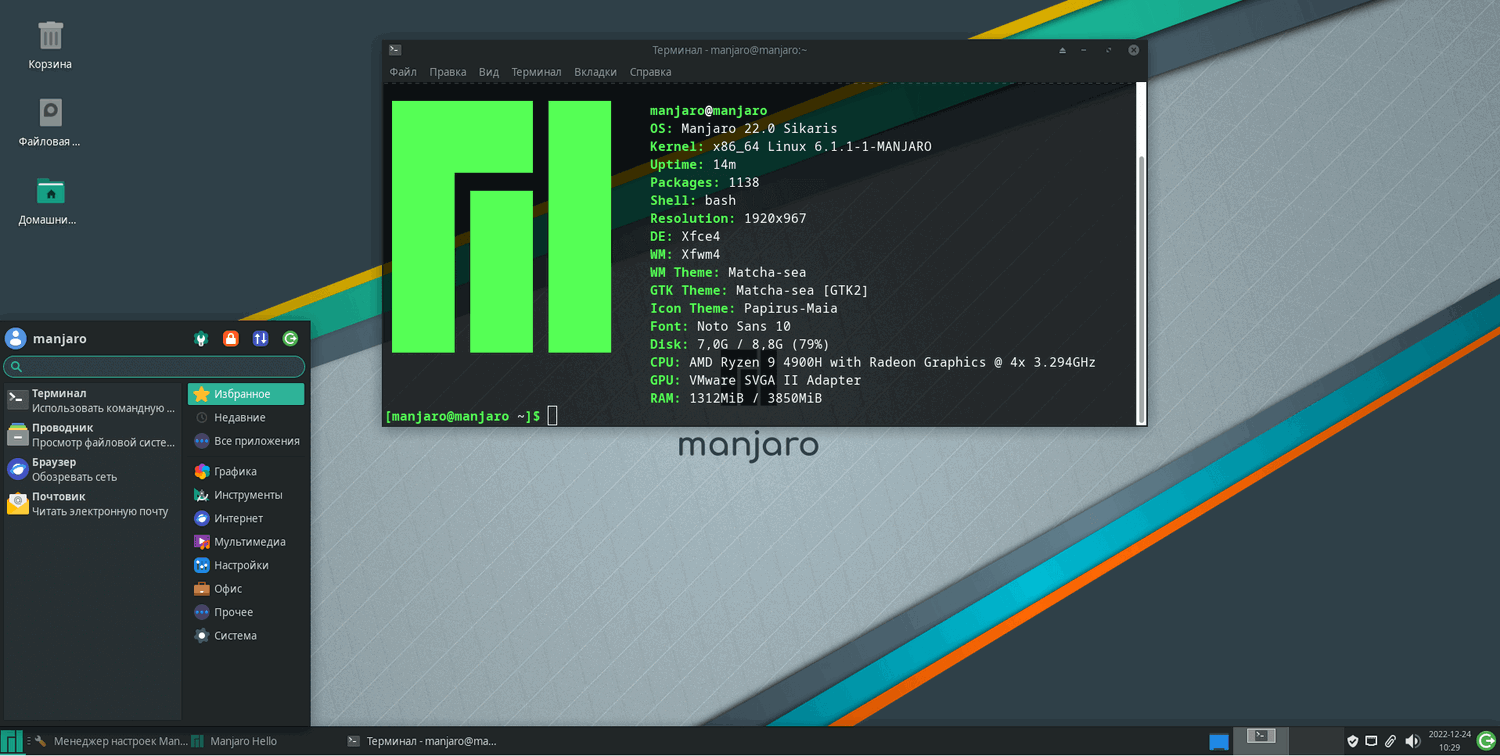Launch Терминал from the favorites list
Screen dimensions: 1500x756
[93, 400]
